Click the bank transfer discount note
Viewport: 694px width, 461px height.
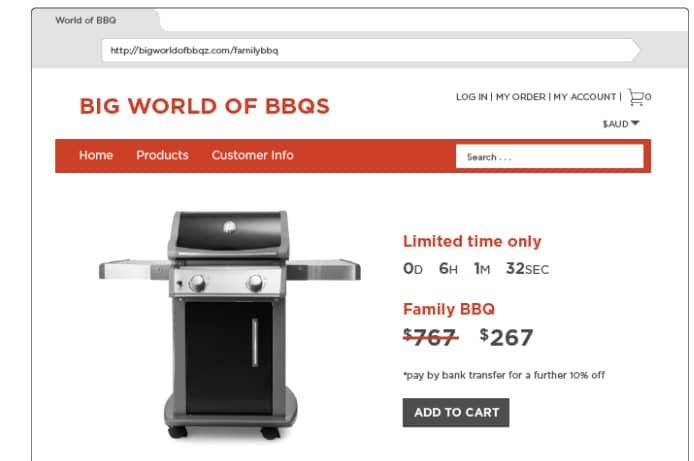(504, 375)
